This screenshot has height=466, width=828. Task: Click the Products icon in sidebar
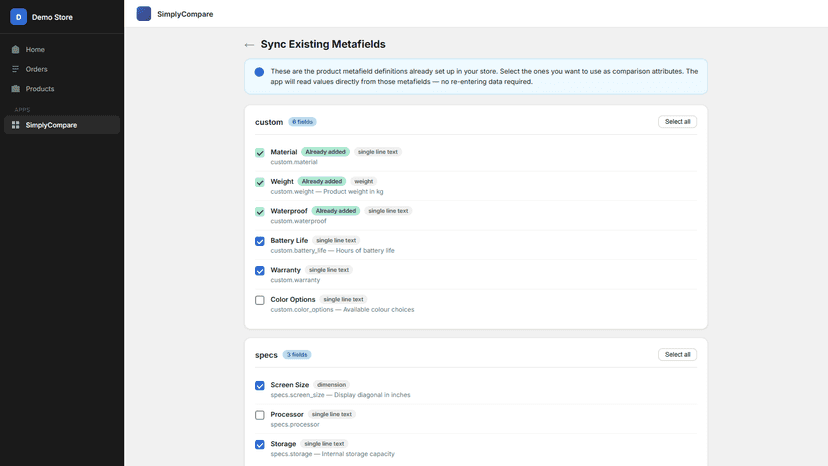tap(15, 89)
